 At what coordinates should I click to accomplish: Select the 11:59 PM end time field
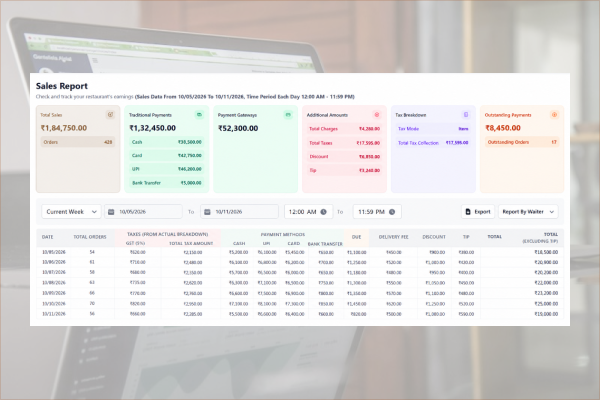(x=377, y=212)
